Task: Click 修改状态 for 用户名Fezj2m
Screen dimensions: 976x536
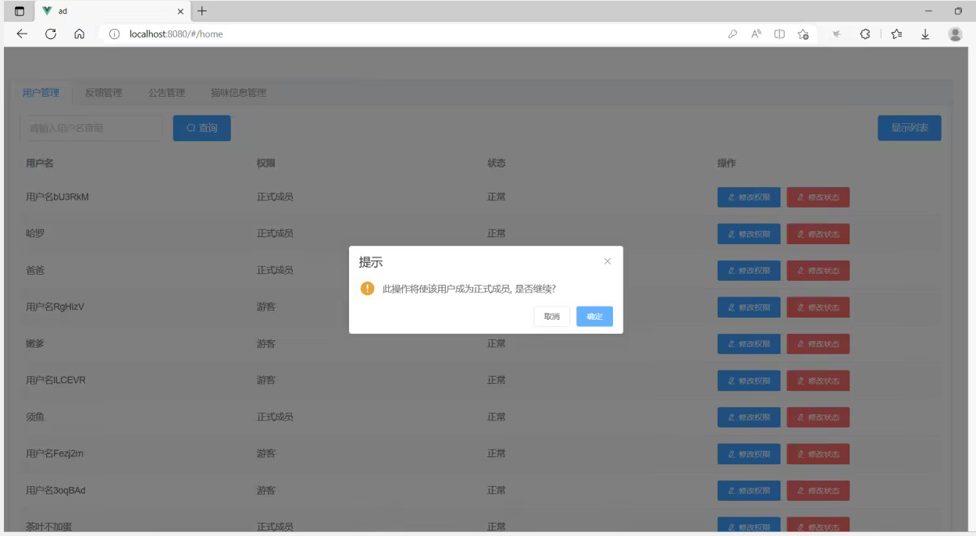Action: [x=818, y=454]
